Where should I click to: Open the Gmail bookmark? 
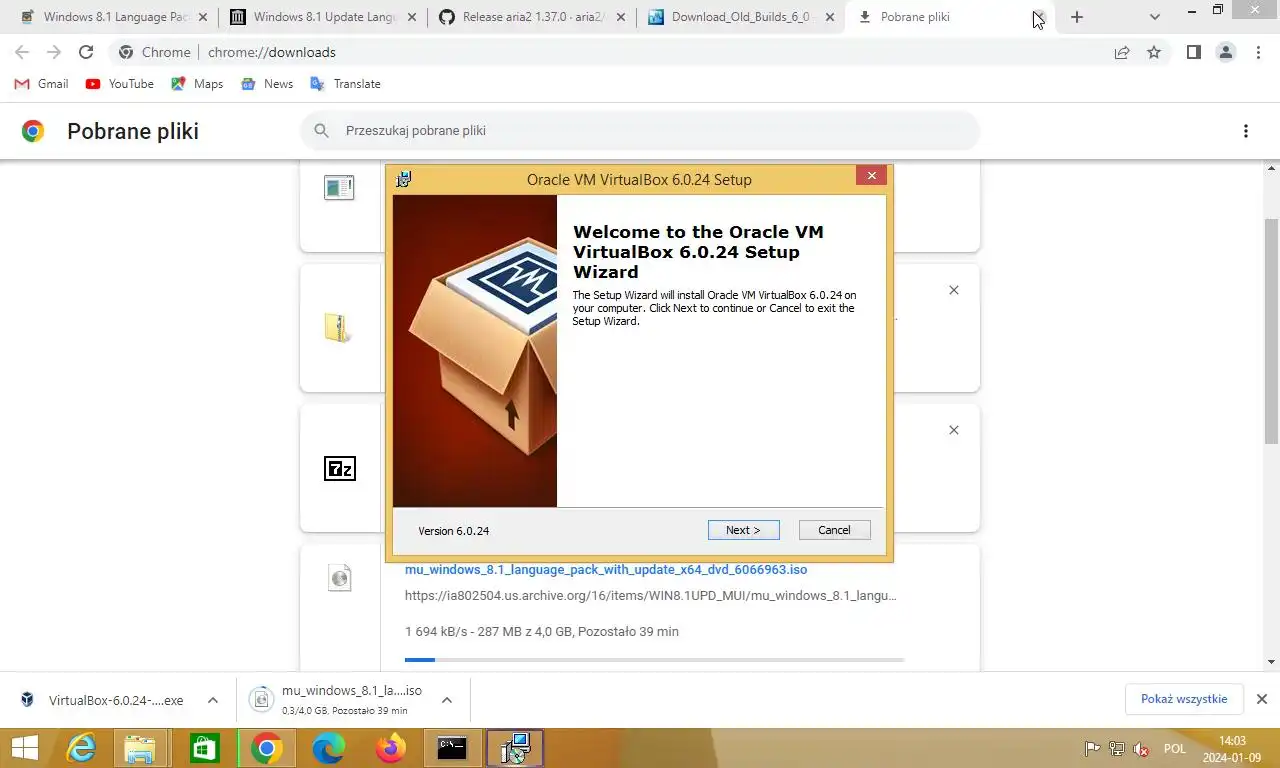click(x=42, y=84)
